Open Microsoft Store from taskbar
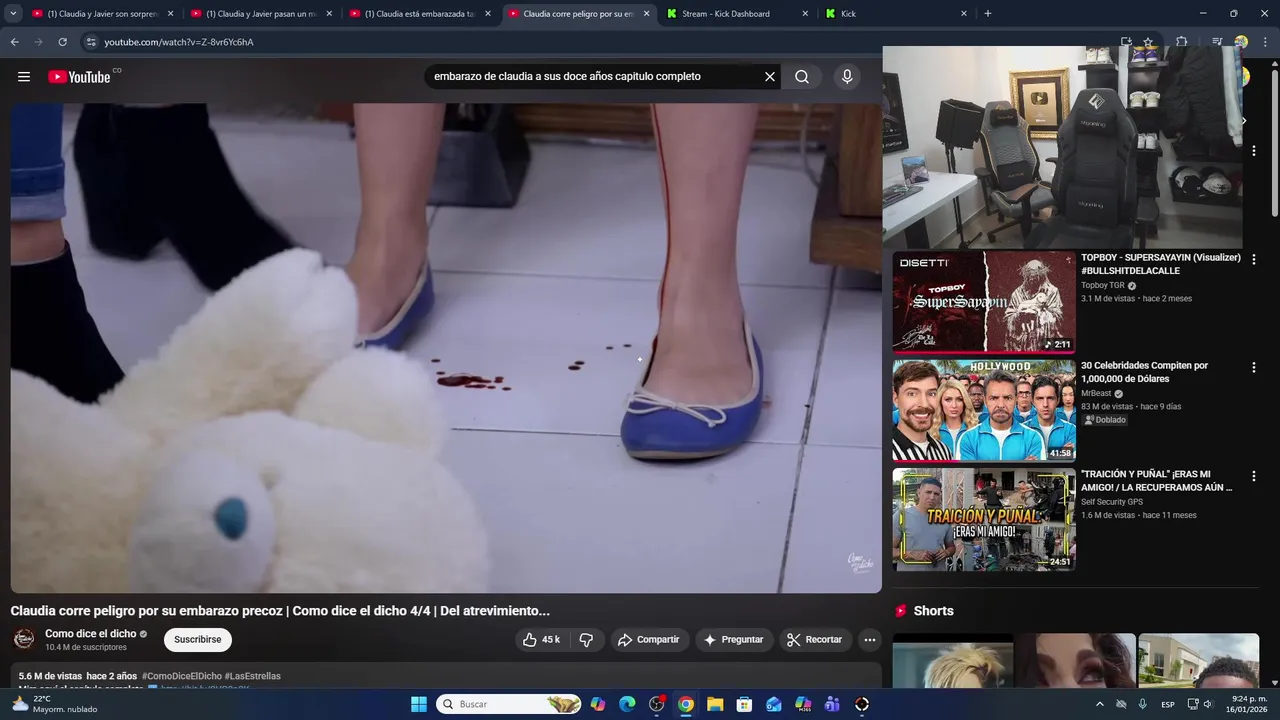This screenshot has width=1280, height=720. 744,704
